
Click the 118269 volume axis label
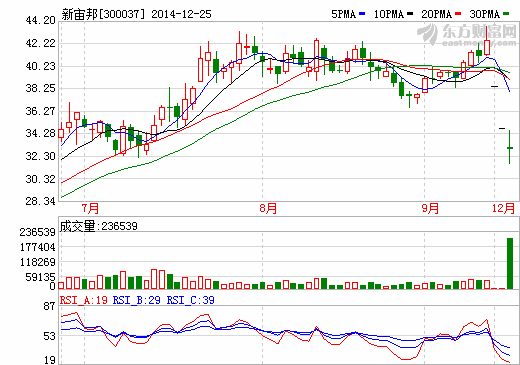38,262
